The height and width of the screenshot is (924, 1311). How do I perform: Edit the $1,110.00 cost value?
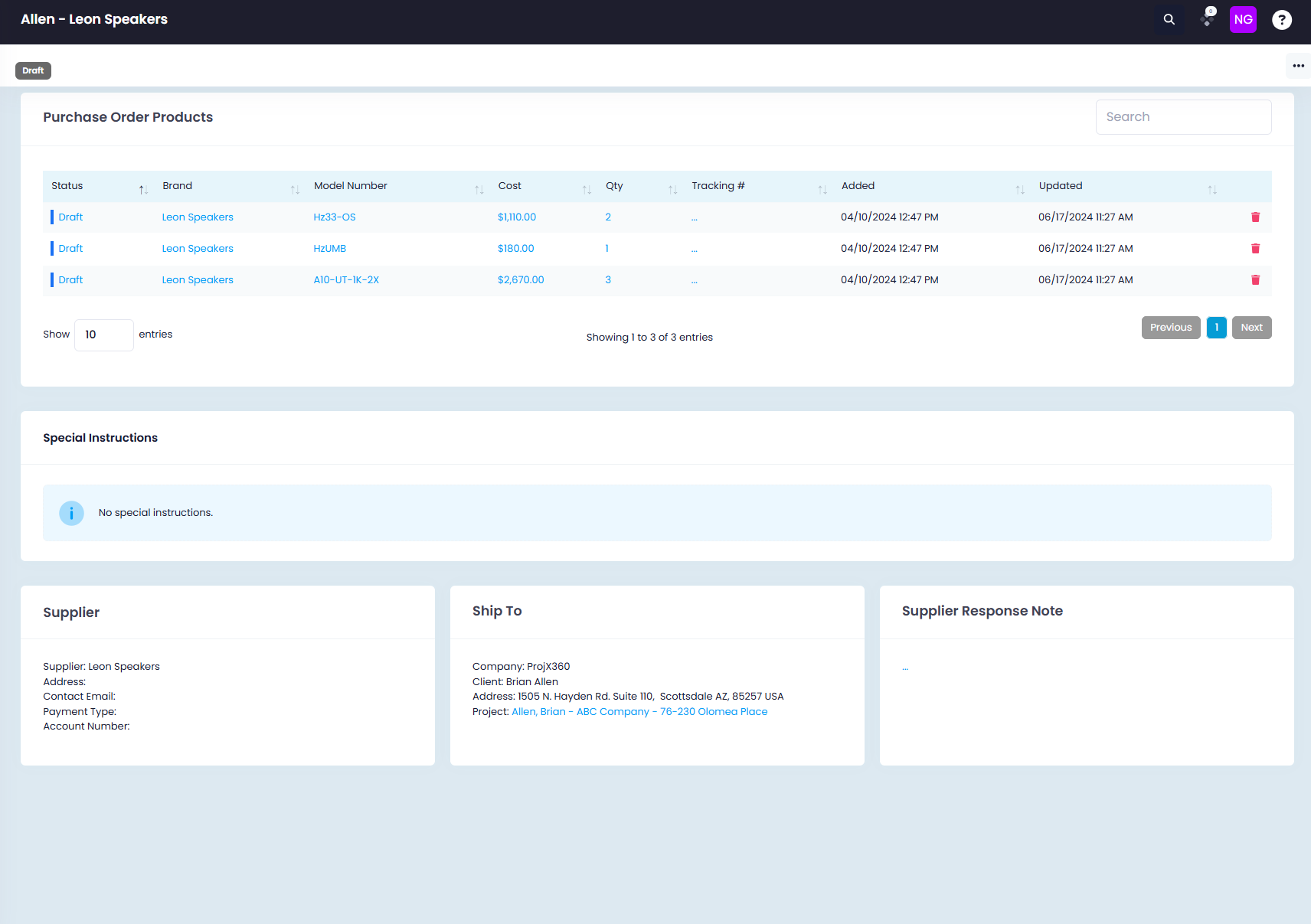pyautogui.click(x=517, y=217)
